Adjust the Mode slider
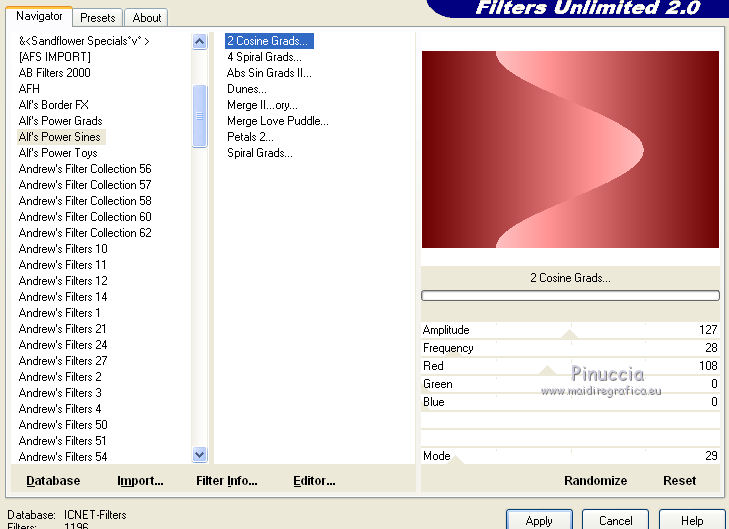The height and width of the screenshot is (529, 729). [570, 456]
